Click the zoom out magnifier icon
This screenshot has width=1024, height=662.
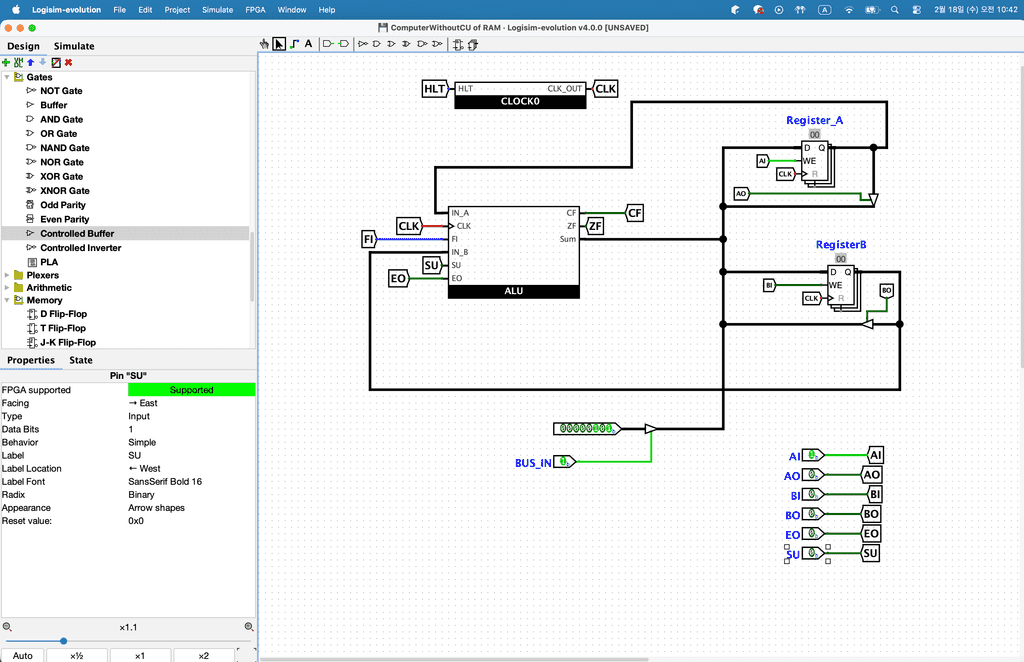pyautogui.click(x=6, y=627)
